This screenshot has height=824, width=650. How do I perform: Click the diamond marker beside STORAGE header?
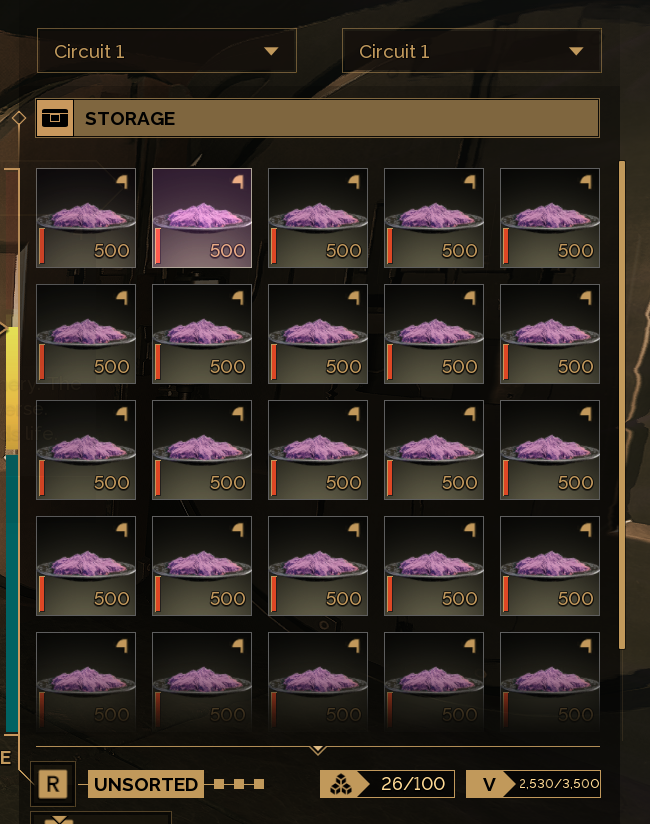19,118
